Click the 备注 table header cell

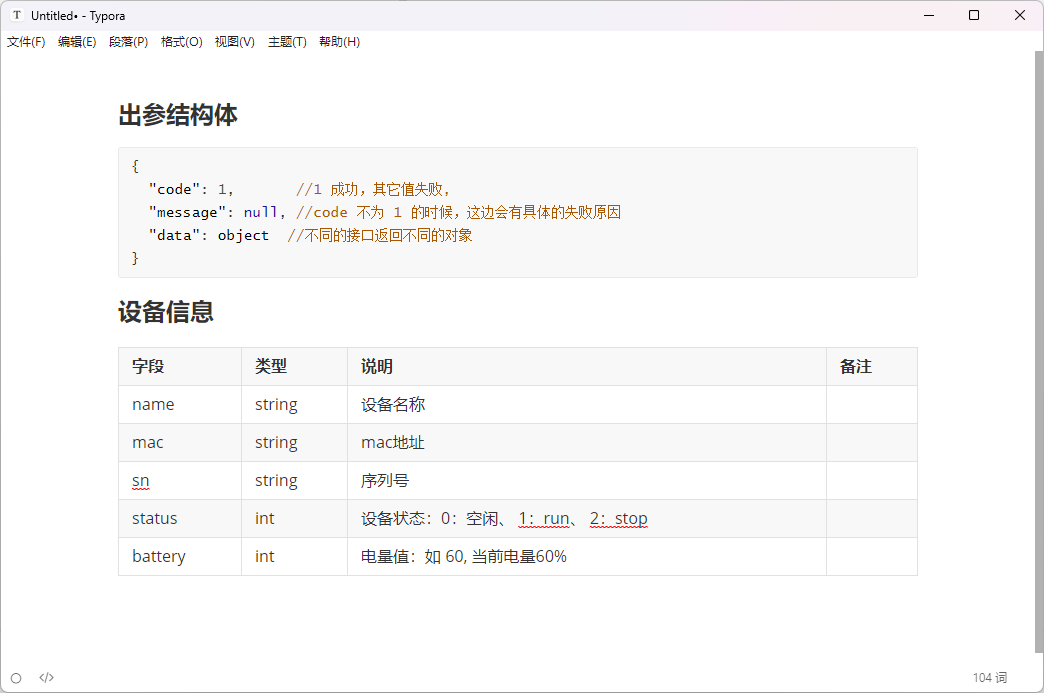tap(872, 366)
